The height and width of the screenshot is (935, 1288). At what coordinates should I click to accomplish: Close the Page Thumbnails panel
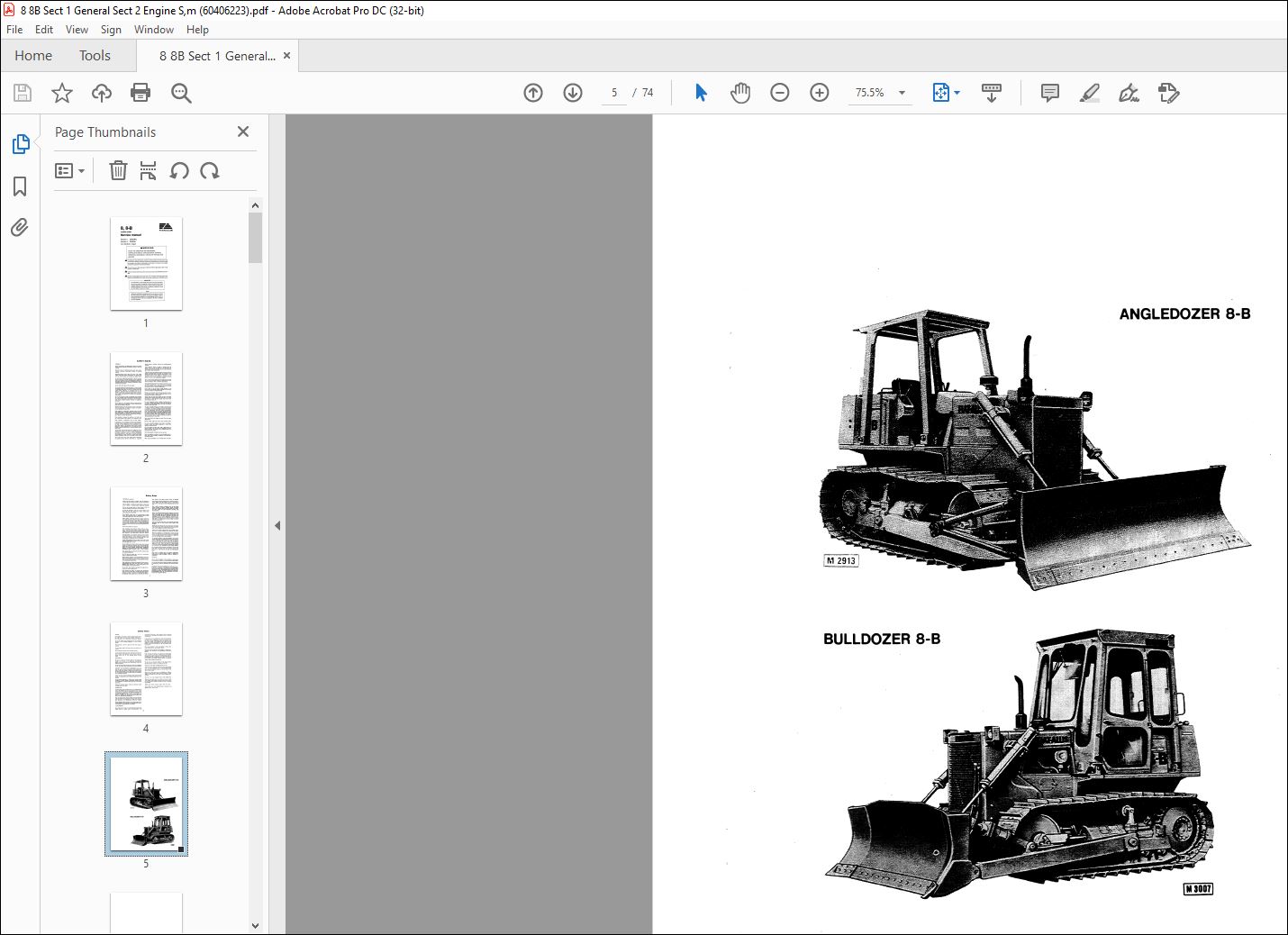(243, 132)
